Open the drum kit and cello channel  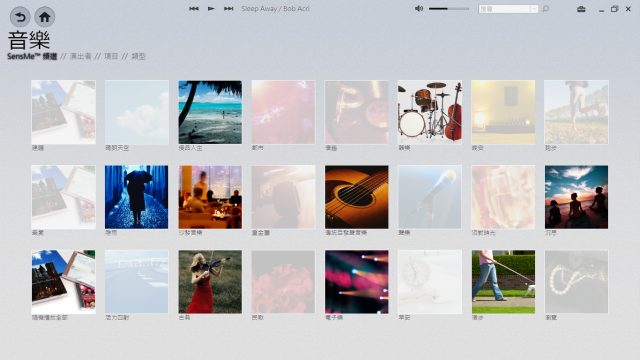coord(430,112)
